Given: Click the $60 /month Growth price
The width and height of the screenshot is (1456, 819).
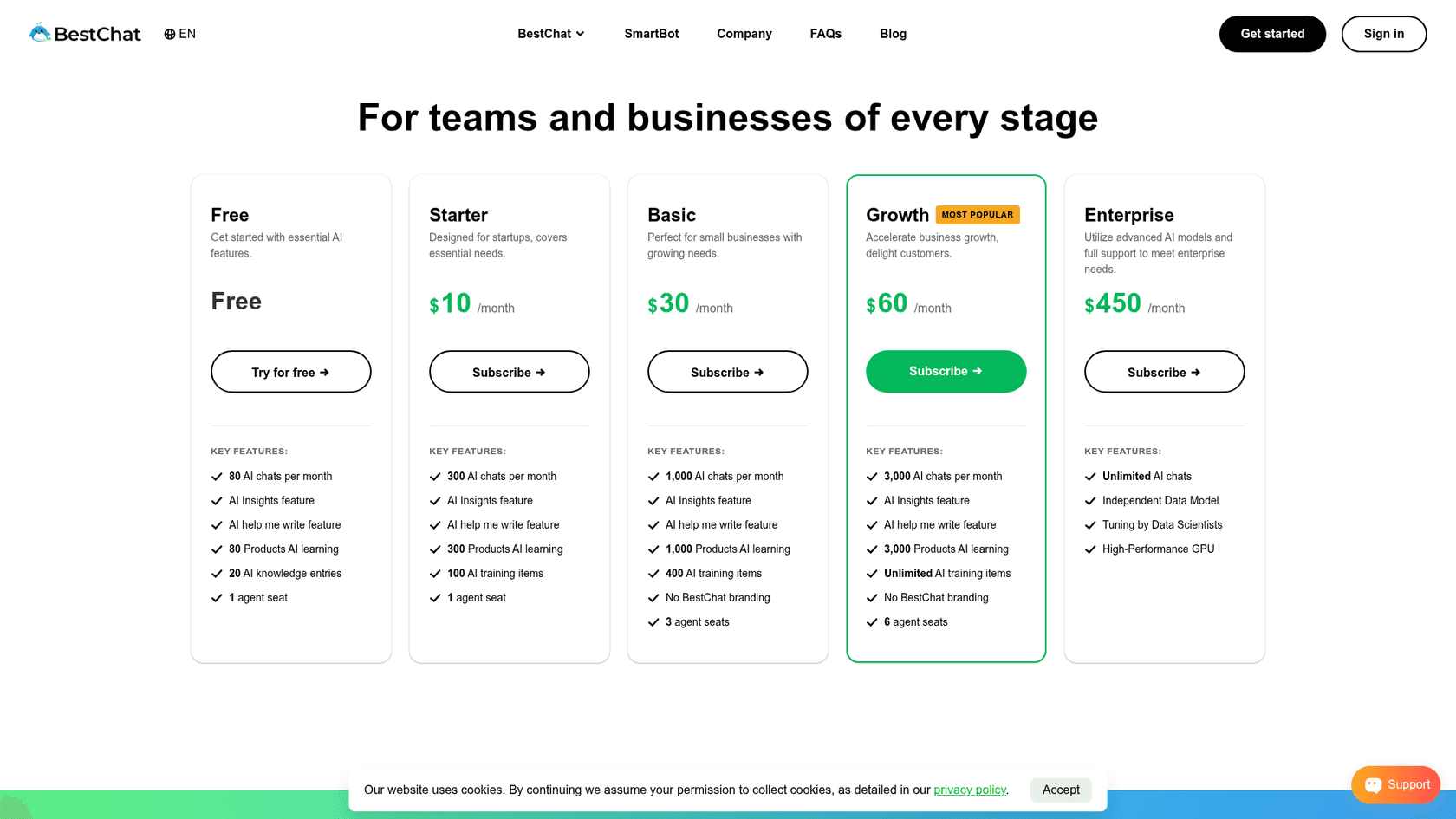Looking at the screenshot, I should (908, 303).
